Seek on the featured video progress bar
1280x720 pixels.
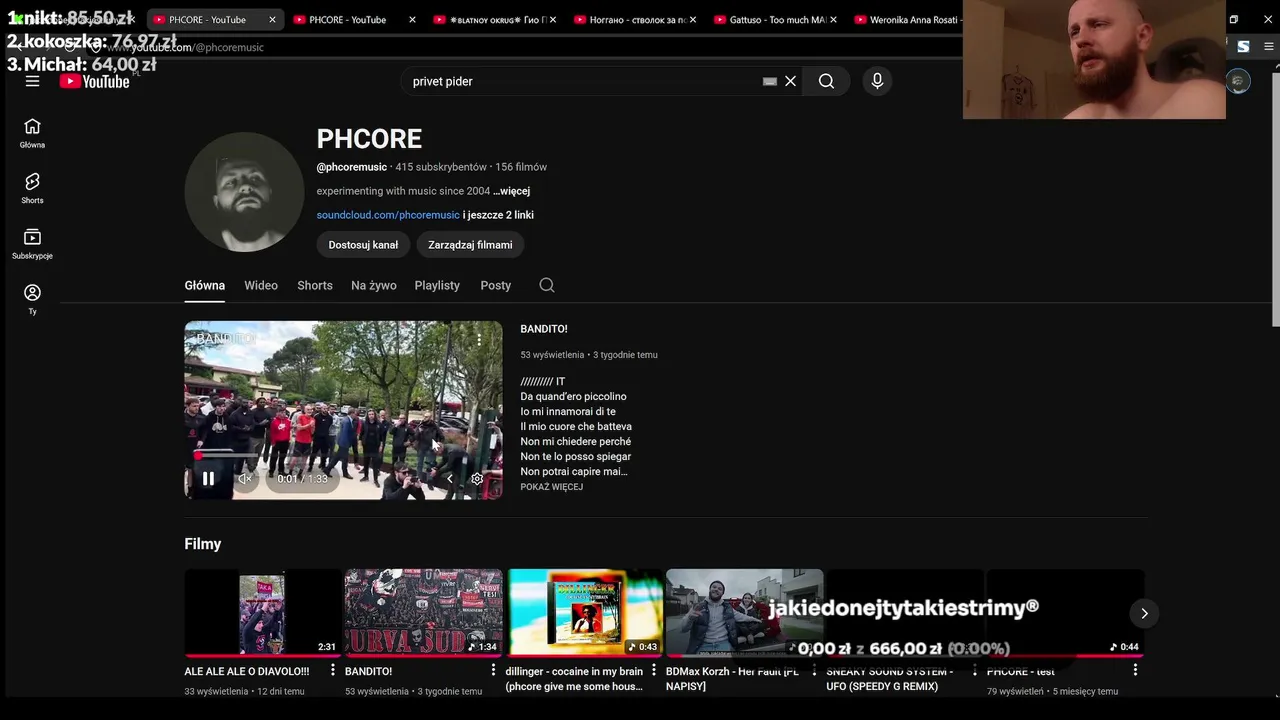click(343, 456)
